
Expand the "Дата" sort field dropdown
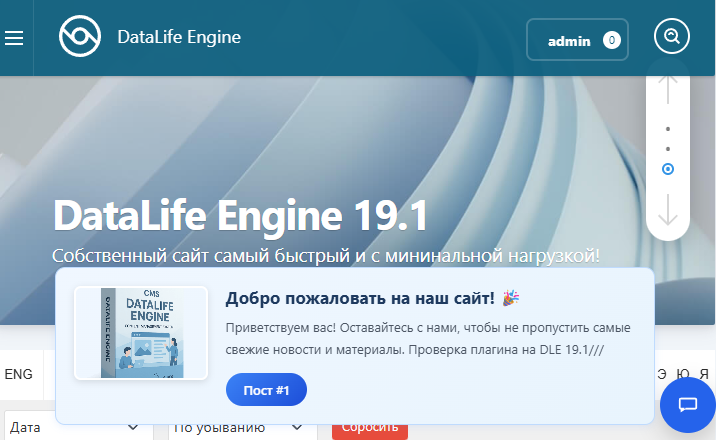click(79, 427)
